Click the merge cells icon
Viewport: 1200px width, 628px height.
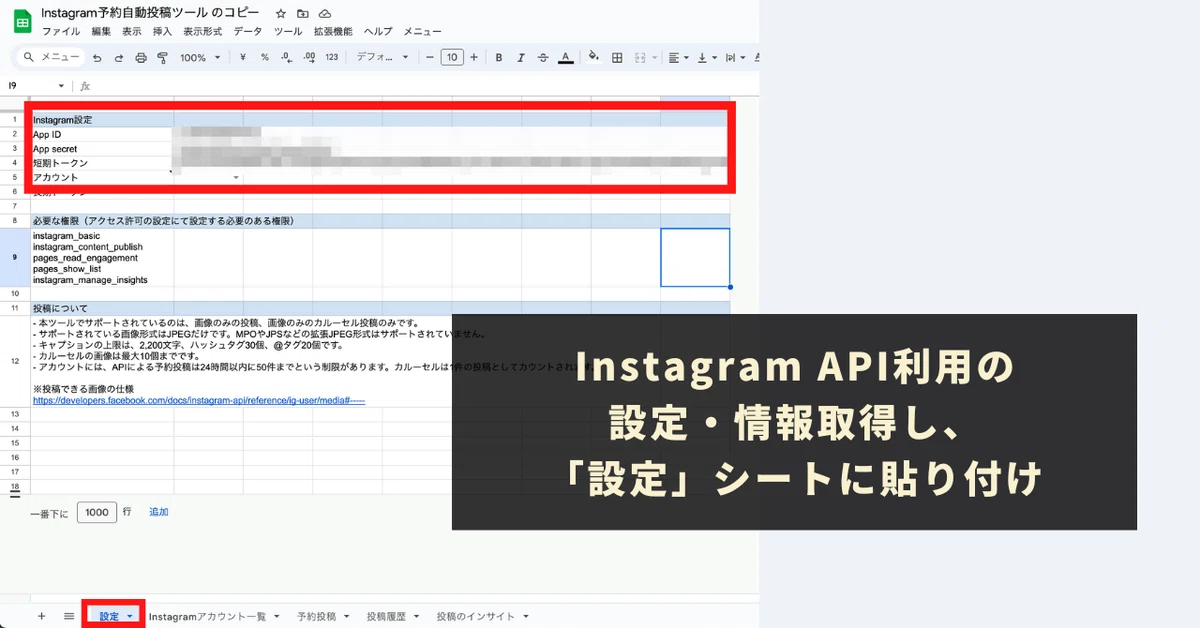[640, 58]
